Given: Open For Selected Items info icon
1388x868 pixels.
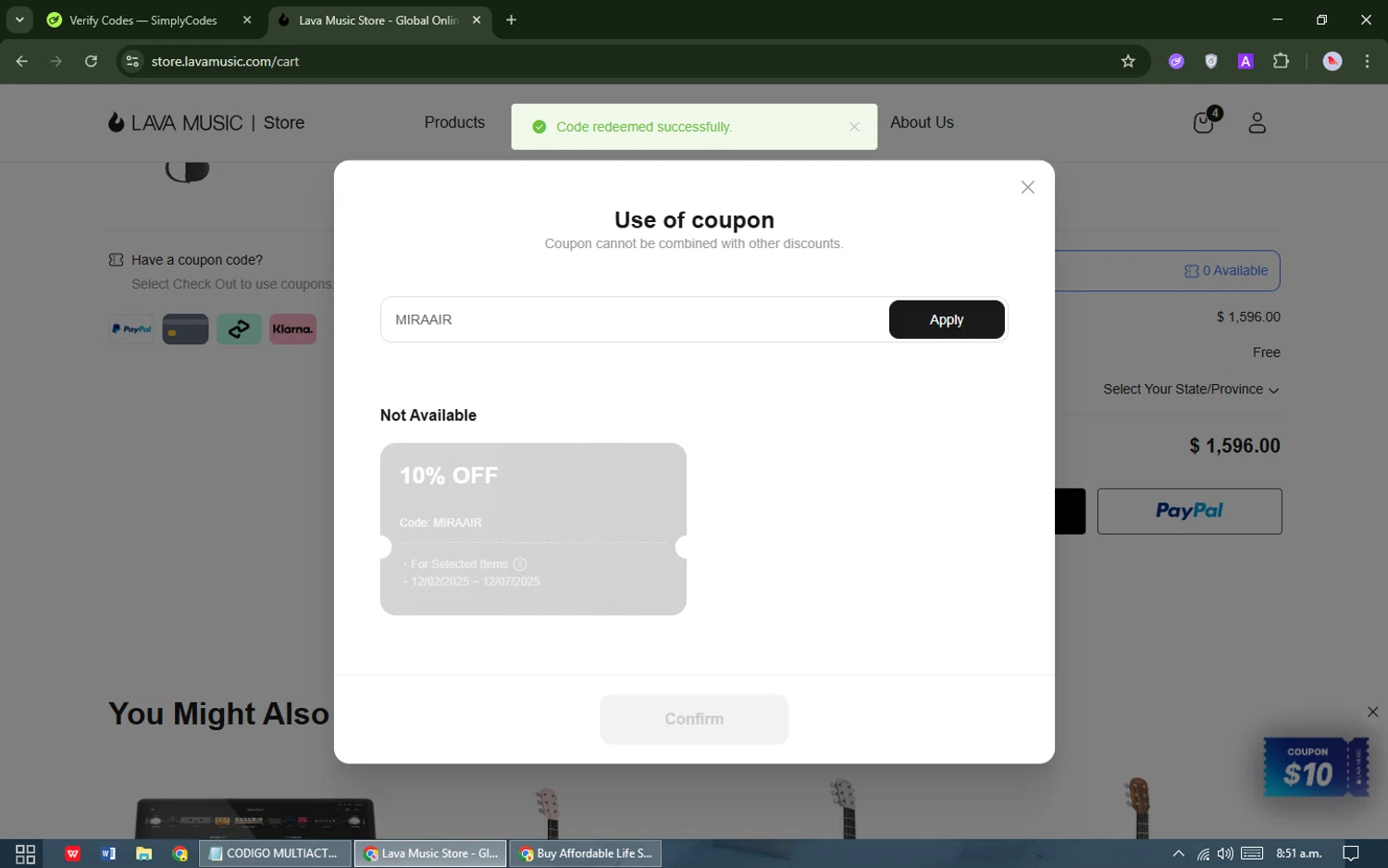Looking at the screenshot, I should click(x=520, y=564).
